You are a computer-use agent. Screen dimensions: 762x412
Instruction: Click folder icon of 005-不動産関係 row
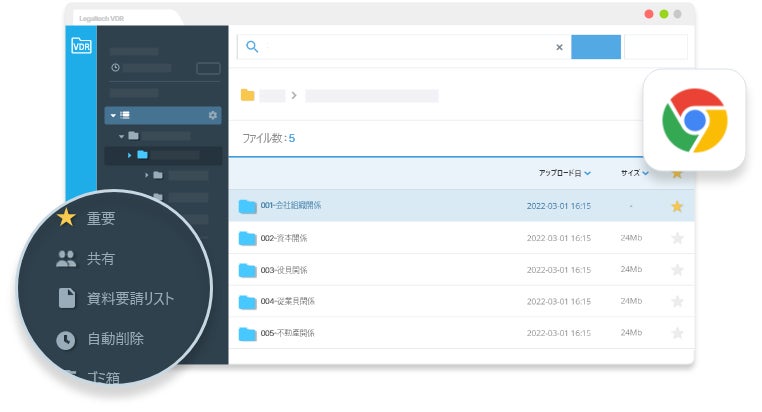(247, 334)
